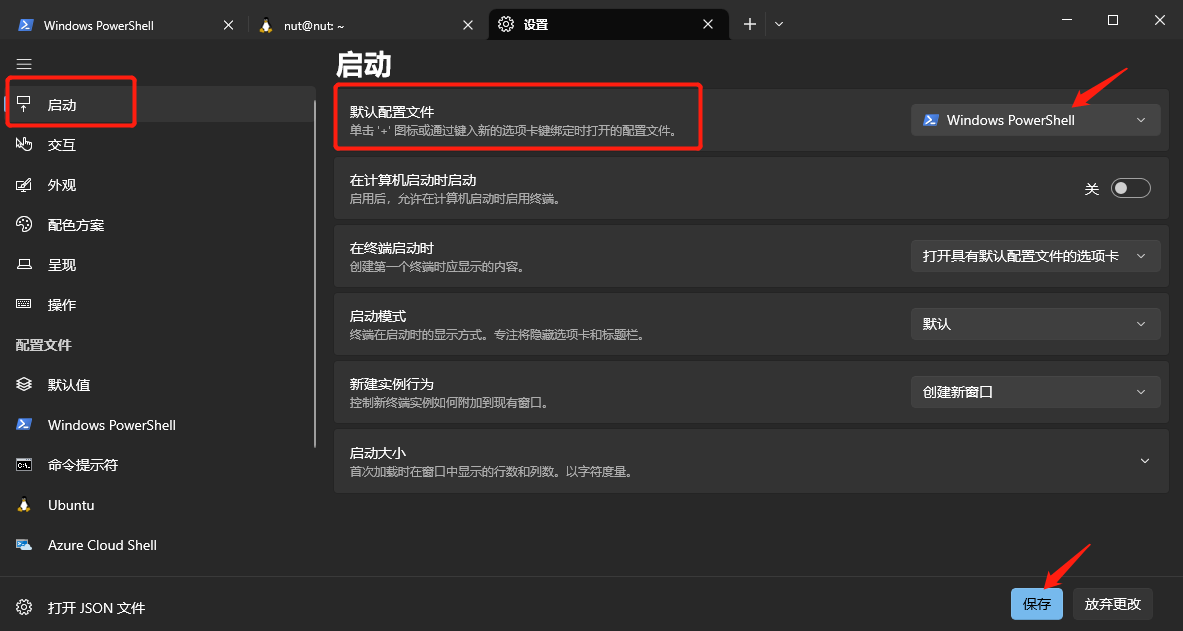Click 打开 JSON 文件 link
Screen dimensions: 1183x631
click(x=97, y=608)
